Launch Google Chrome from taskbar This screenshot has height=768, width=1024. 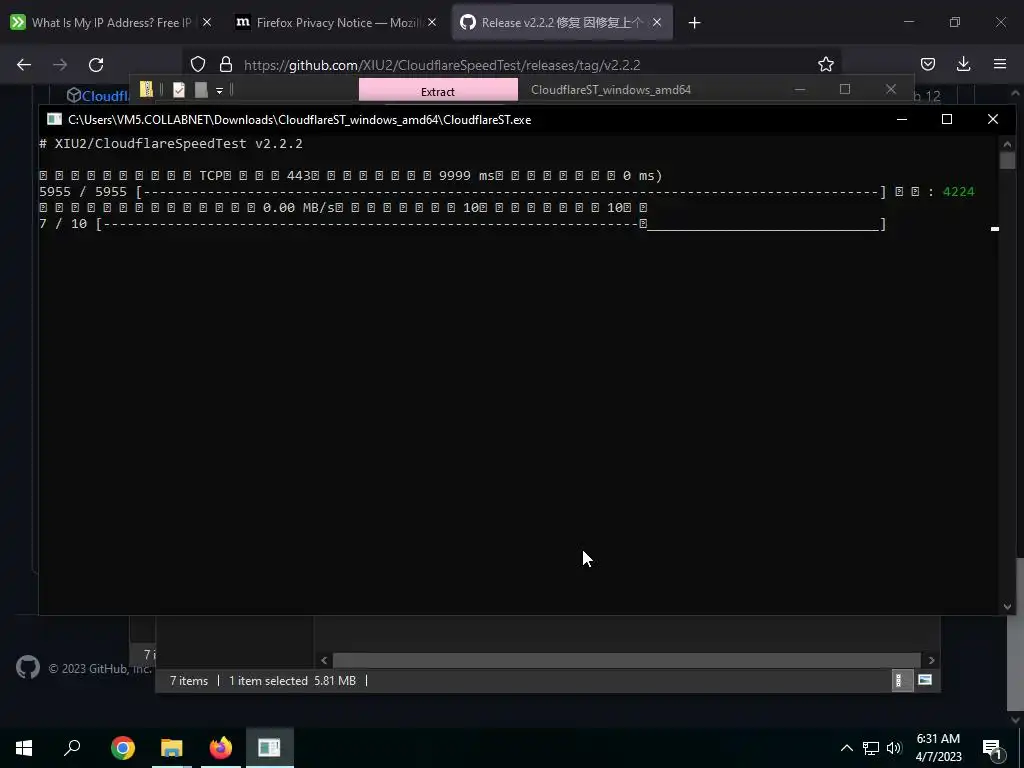point(123,747)
